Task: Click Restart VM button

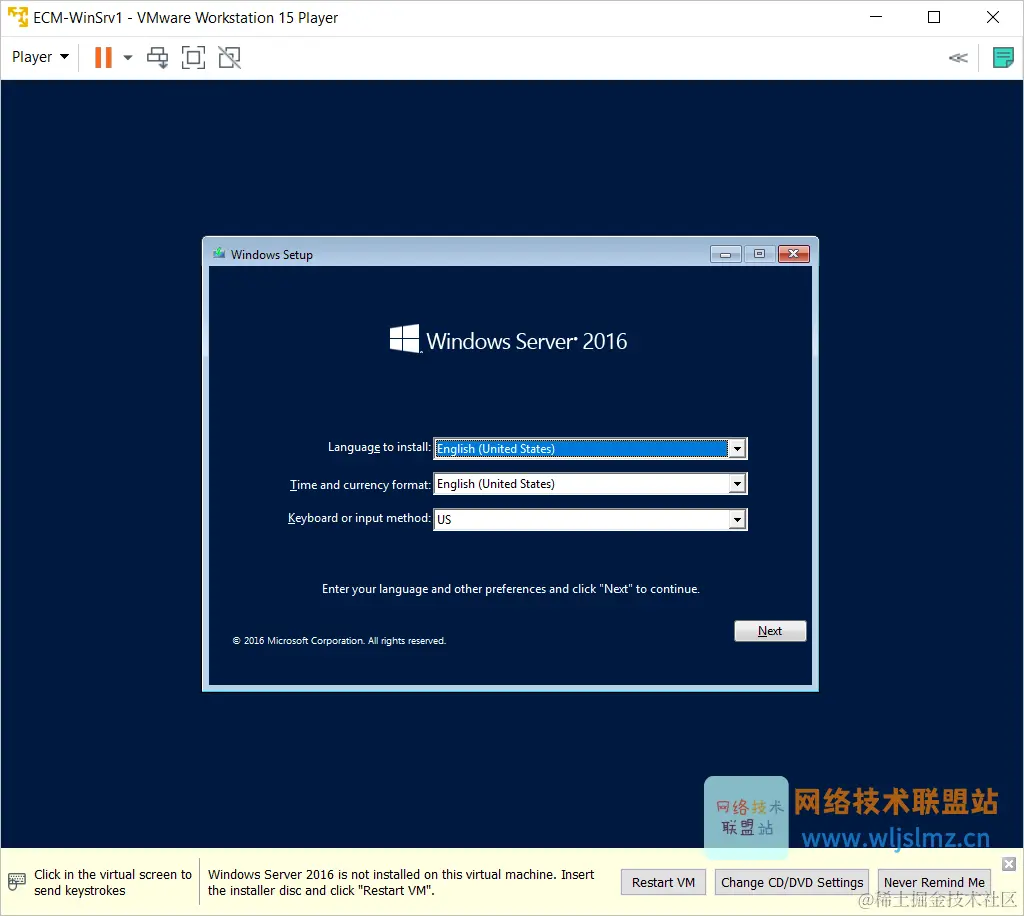Action: pos(663,882)
